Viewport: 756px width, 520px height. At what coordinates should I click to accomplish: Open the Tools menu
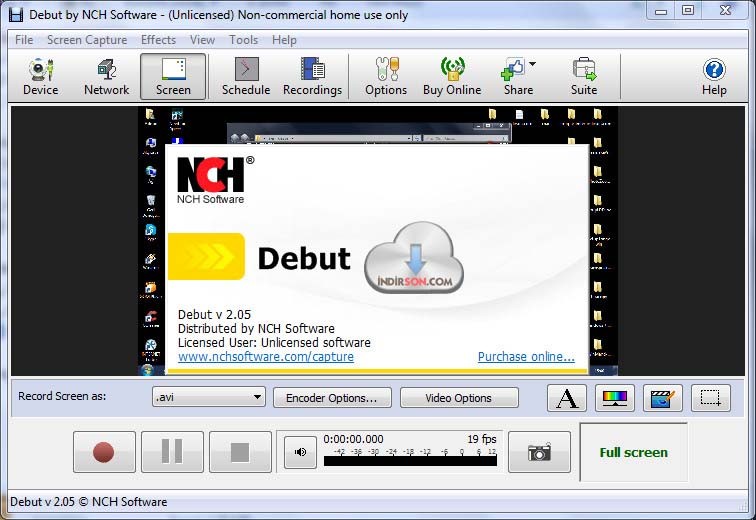243,40
